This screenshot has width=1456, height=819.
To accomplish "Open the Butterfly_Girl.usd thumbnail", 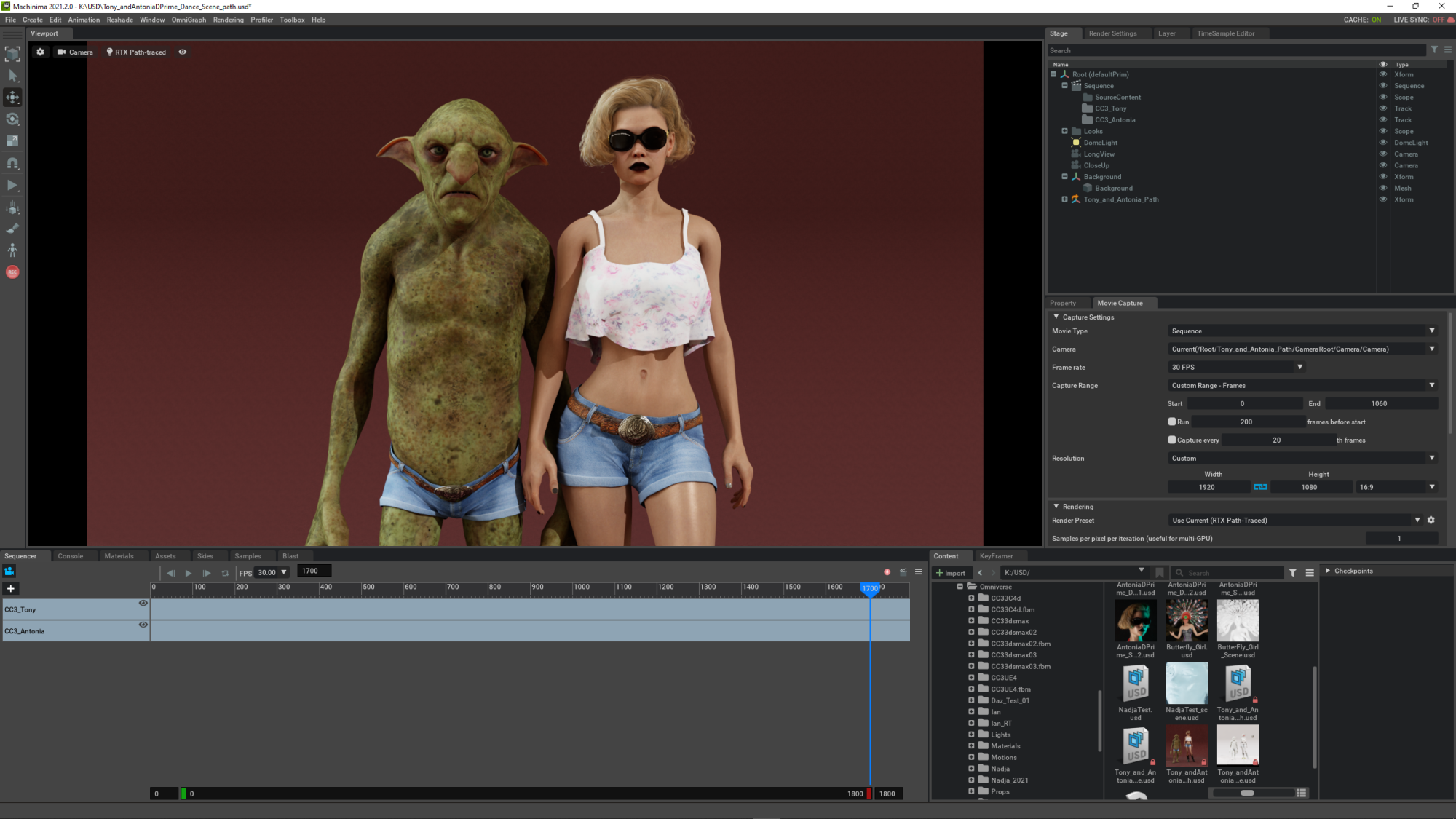I will pyautogui.click(x=1187, y=620).
